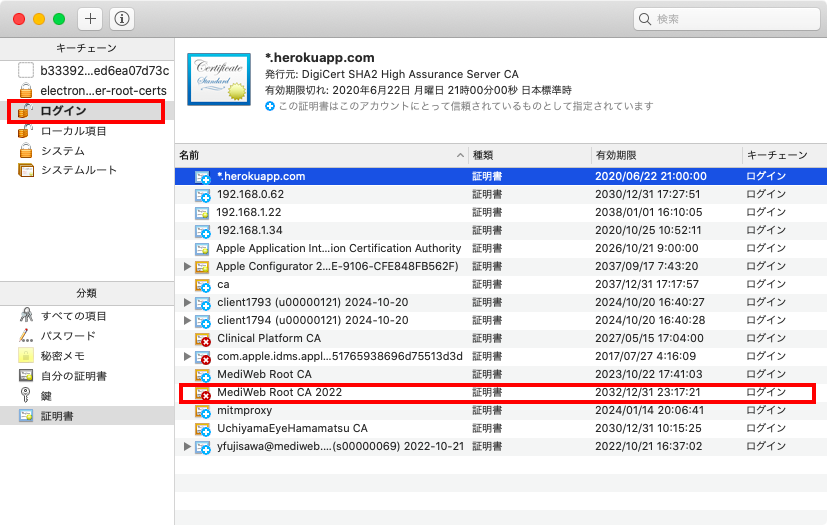The width and height of the screenshot is (827, 525).
Task: Click the keys icon beside すべての項目
Action: point(26,316)
